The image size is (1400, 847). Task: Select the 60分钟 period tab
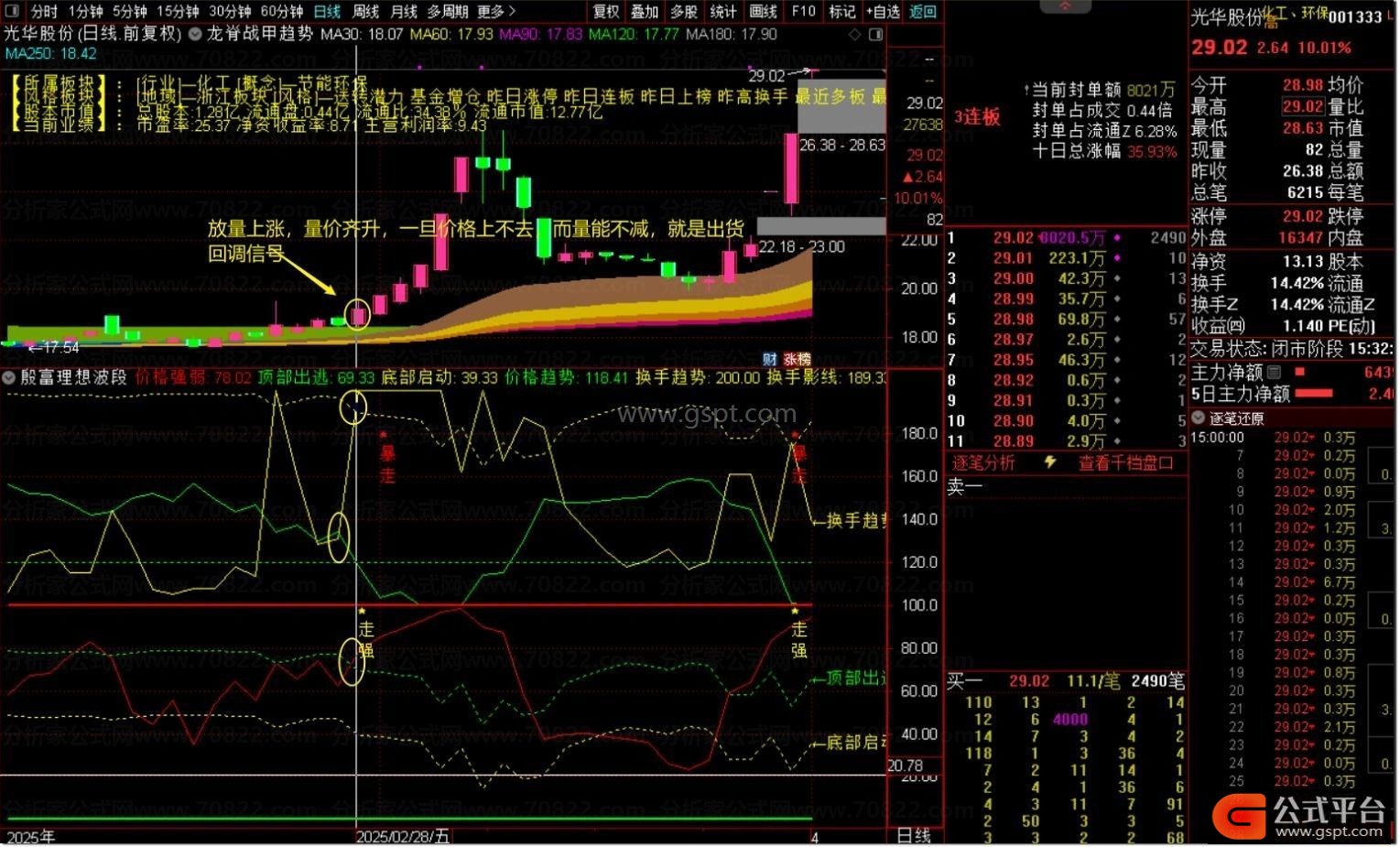point(282,11)
